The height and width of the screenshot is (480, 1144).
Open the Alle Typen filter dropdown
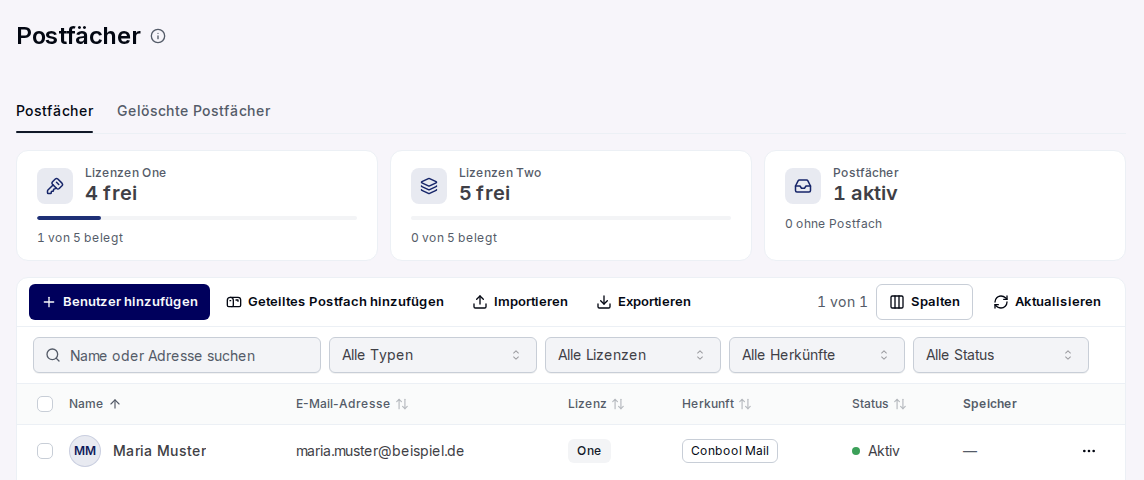pyautogui.click(x=433, y=355)
